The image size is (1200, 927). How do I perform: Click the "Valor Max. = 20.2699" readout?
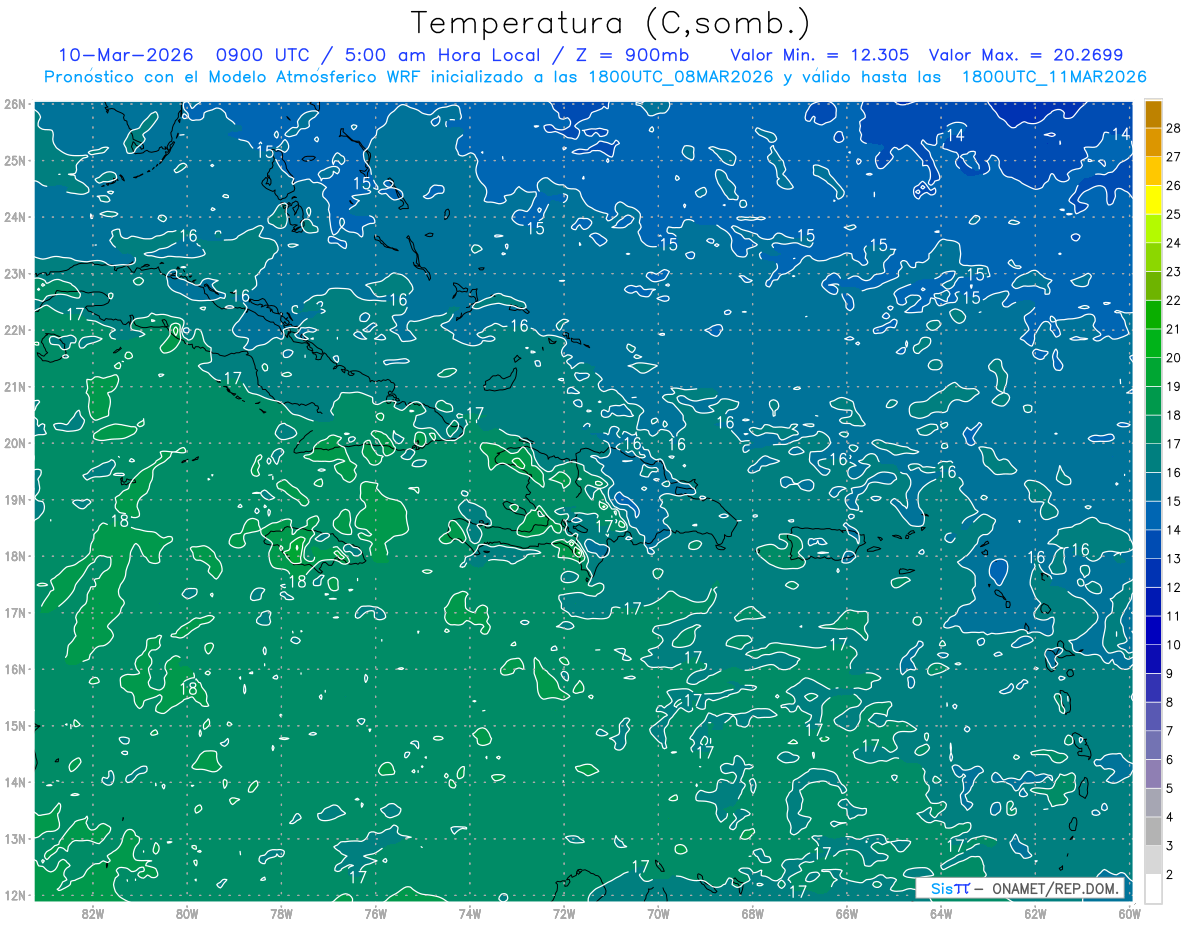pyautogui.click(x=1026, y=55)
